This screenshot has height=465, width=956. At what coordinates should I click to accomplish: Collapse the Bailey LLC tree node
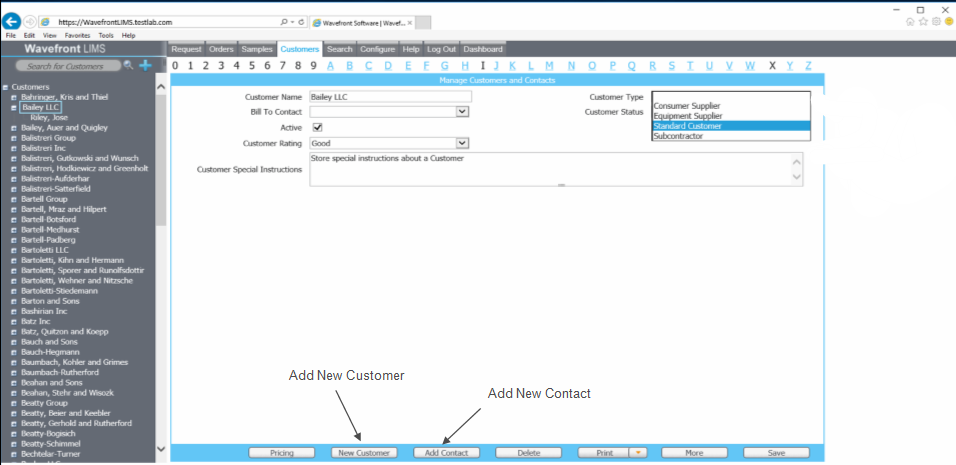(x=13, y=107)
